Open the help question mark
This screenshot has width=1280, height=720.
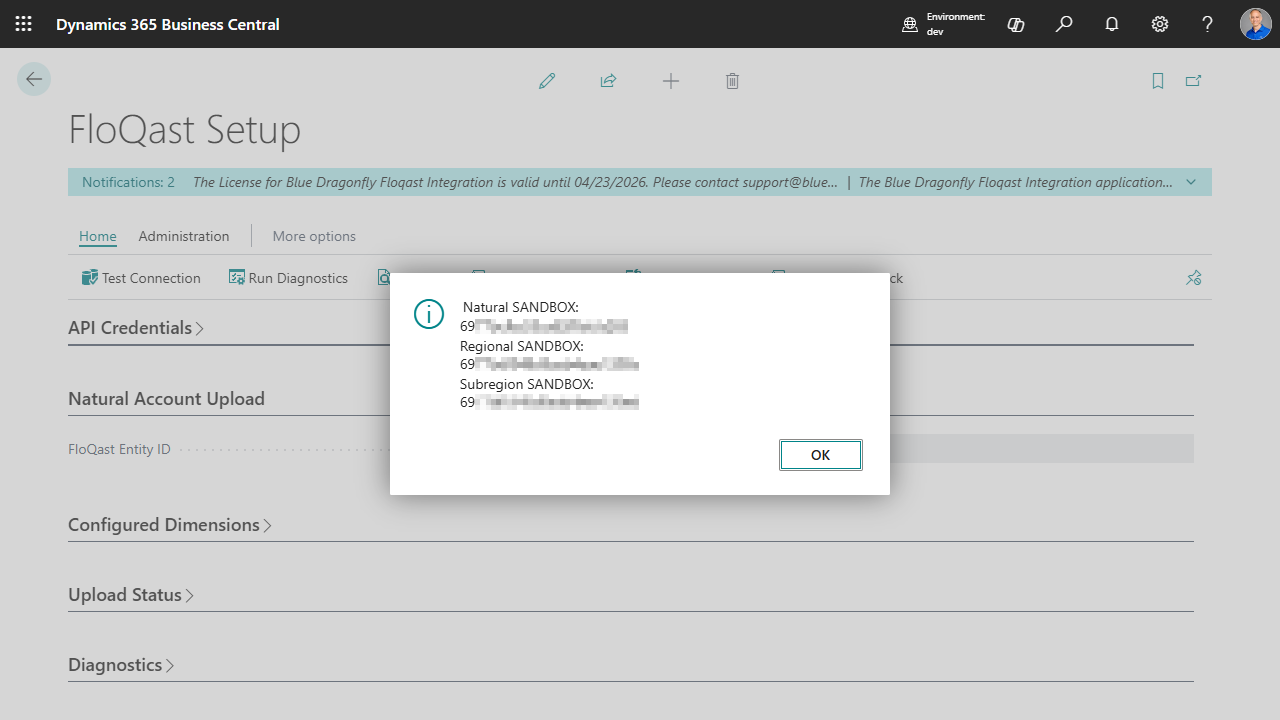pyautogui.click(x=1208, y=24)
